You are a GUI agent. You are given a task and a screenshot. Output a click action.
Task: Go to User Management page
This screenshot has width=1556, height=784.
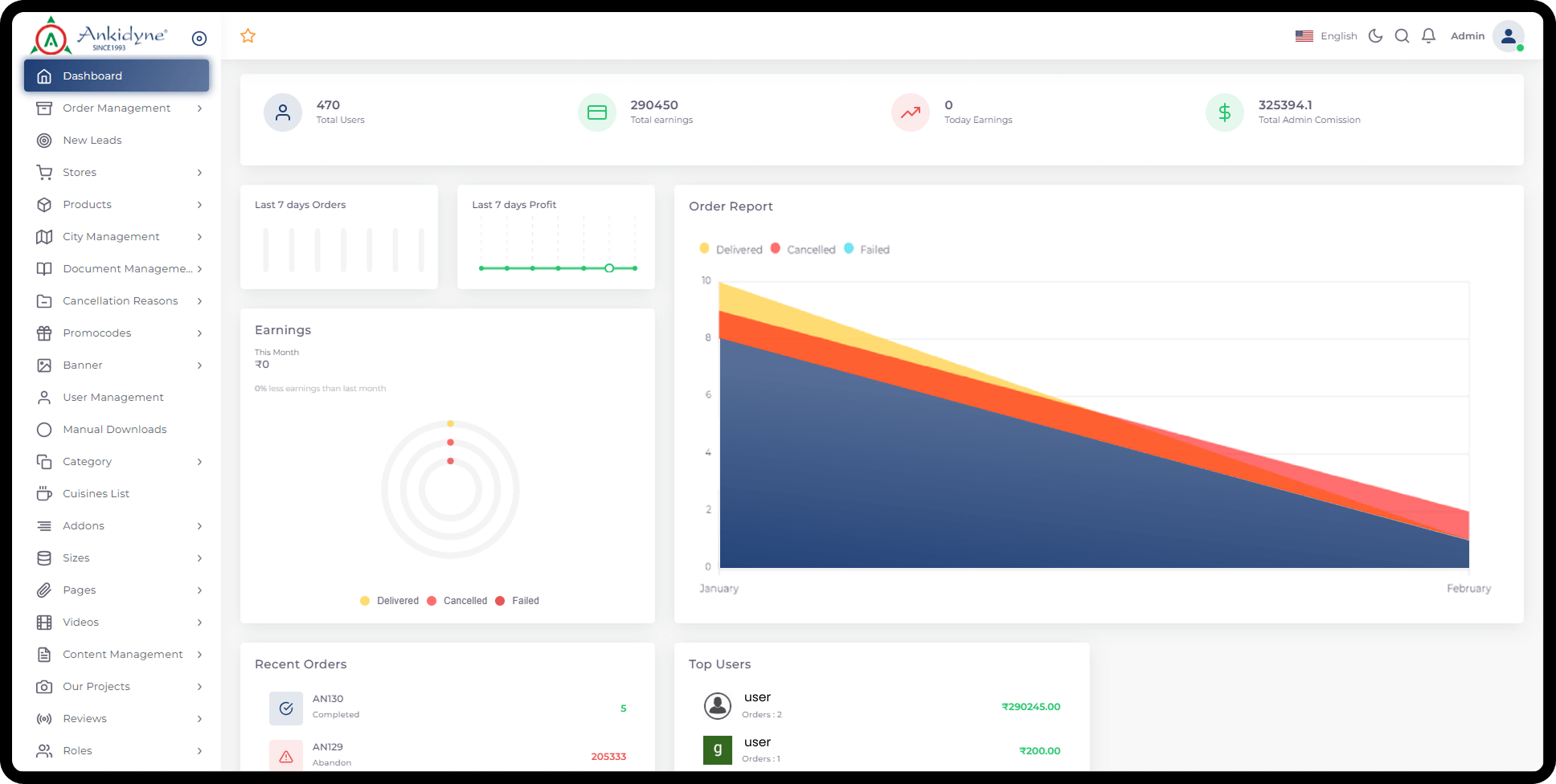(x=113, y=398)
